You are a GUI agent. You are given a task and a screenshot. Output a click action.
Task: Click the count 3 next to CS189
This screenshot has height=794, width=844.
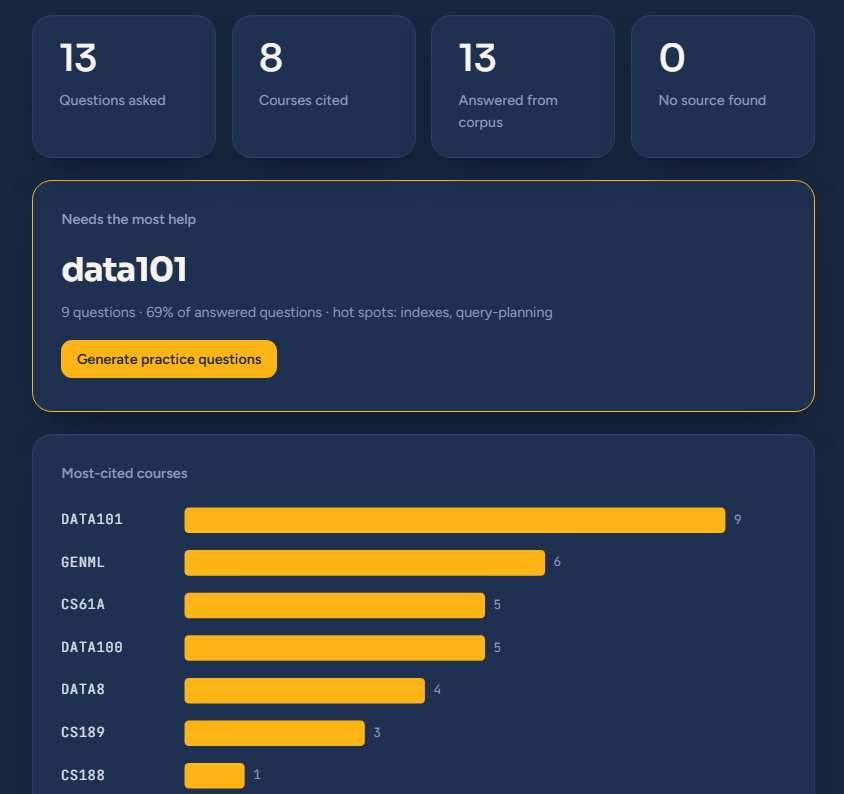(x=377, y=732)
